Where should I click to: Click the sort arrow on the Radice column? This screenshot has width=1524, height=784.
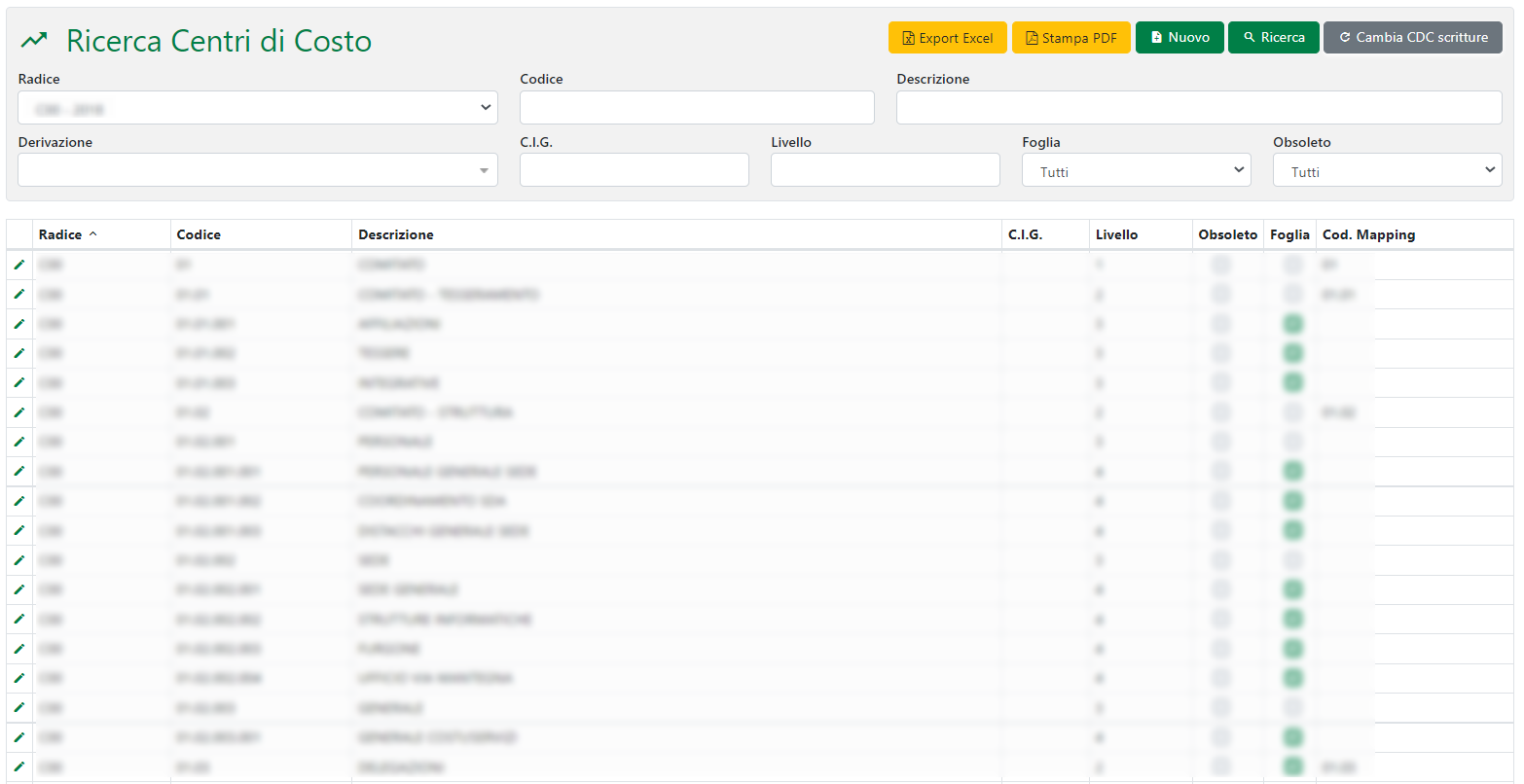(x=93, y=234)
